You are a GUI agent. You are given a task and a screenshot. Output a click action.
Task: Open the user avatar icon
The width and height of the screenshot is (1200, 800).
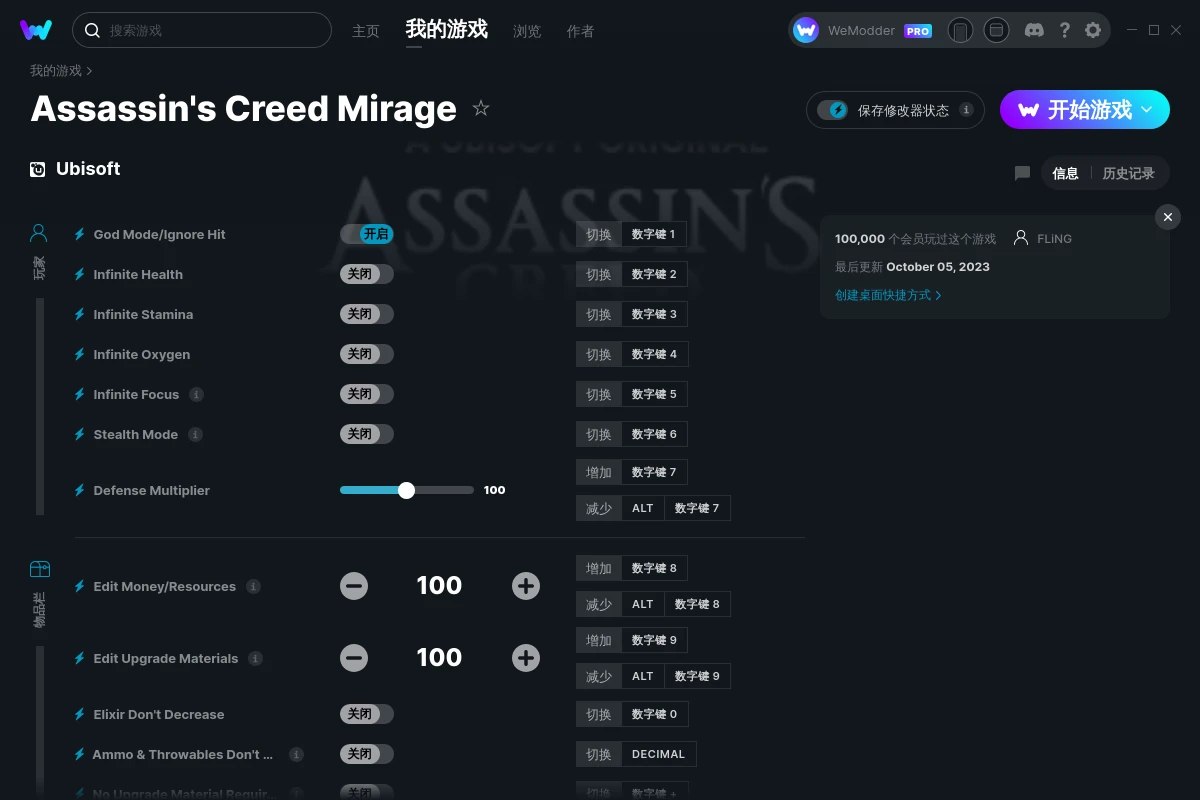coord(806,30)
